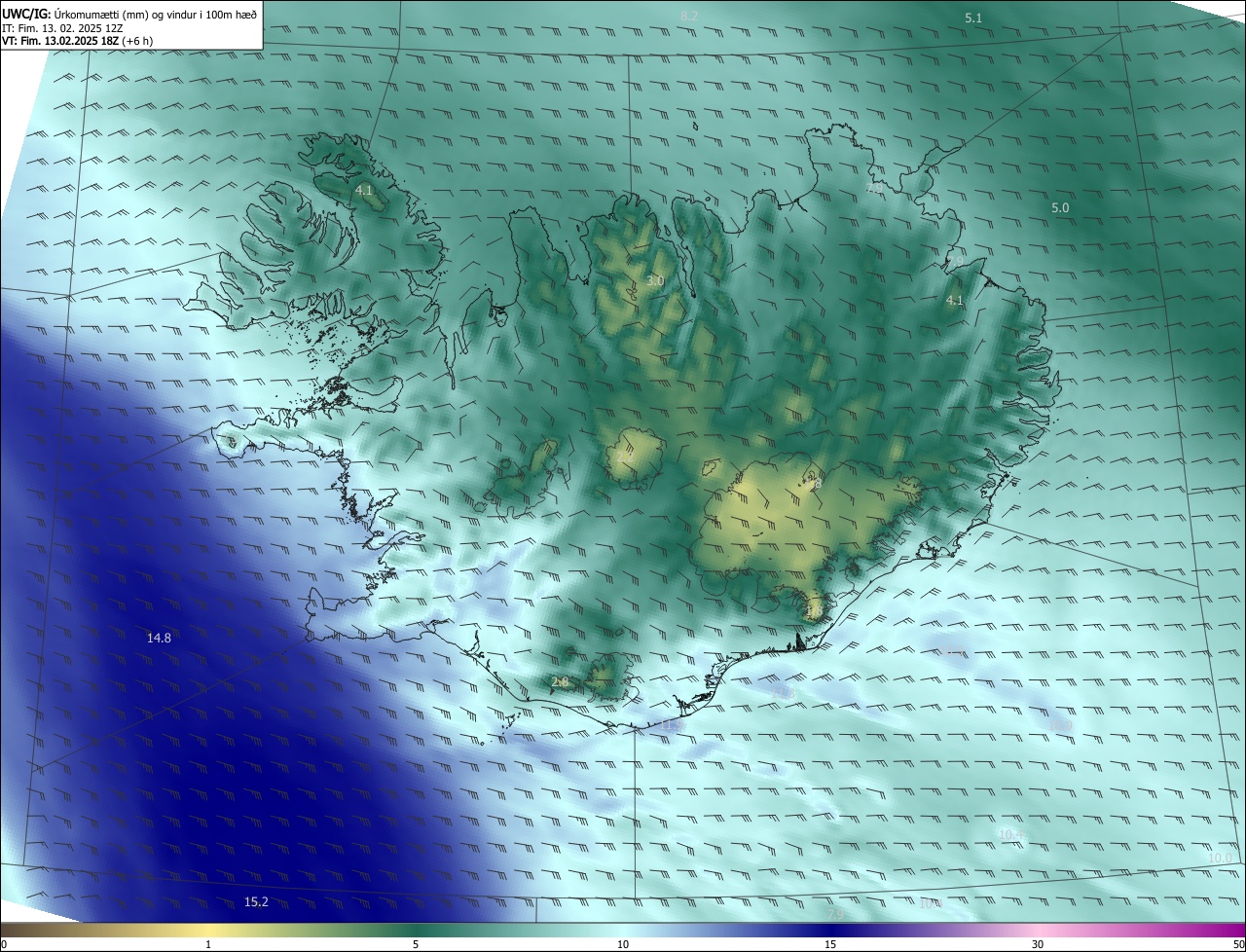
Task: Click the color scale label 1
Action: (208, 944)
